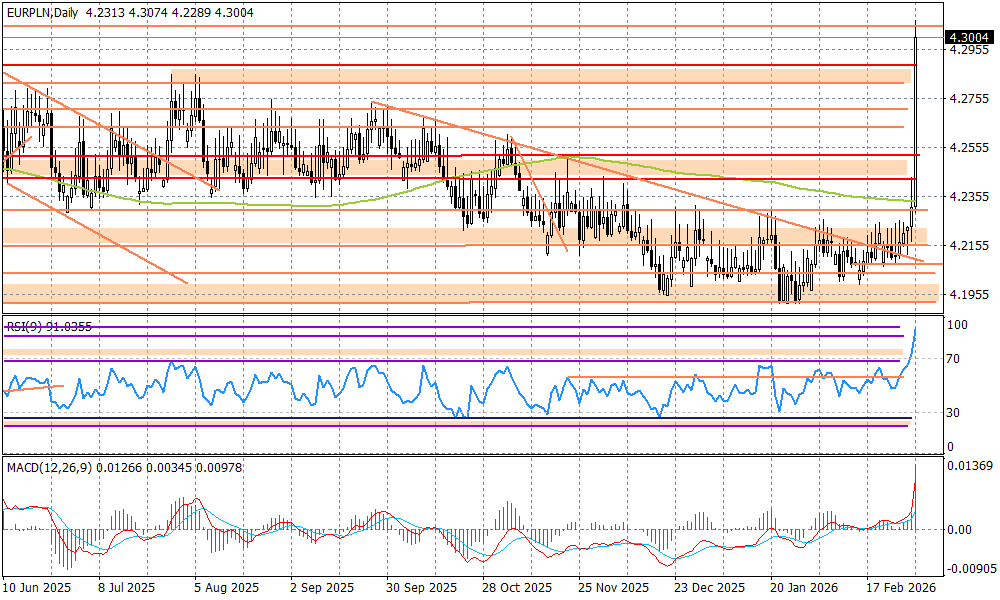This screenshot has width=1000, height=600.
Task: Click the MACD -0.00905 scale value
Action: coord(970,568)
